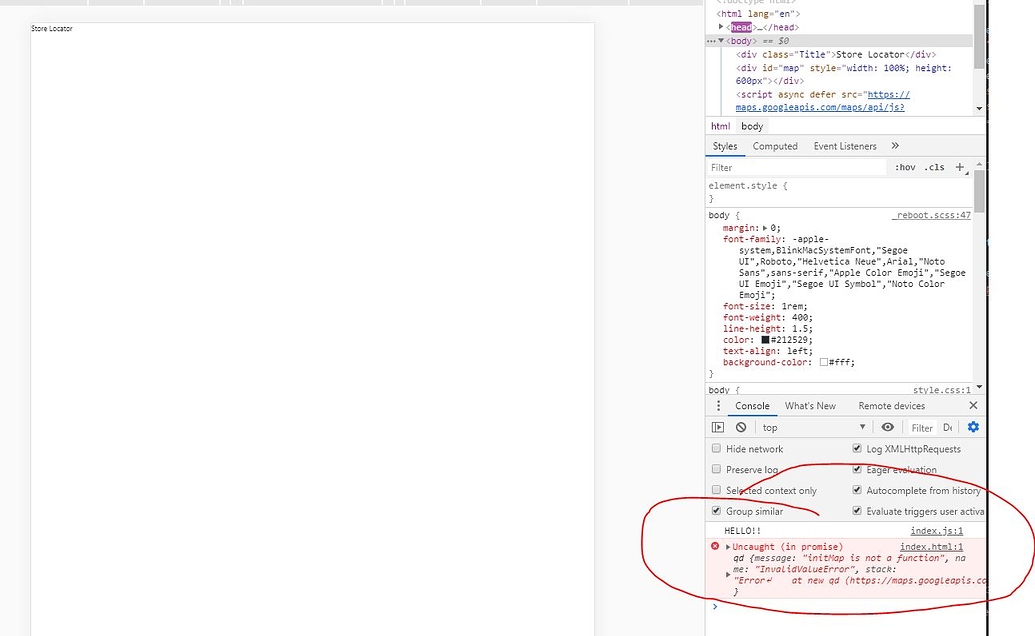Open index.html:1 error source link

(931, 546)
